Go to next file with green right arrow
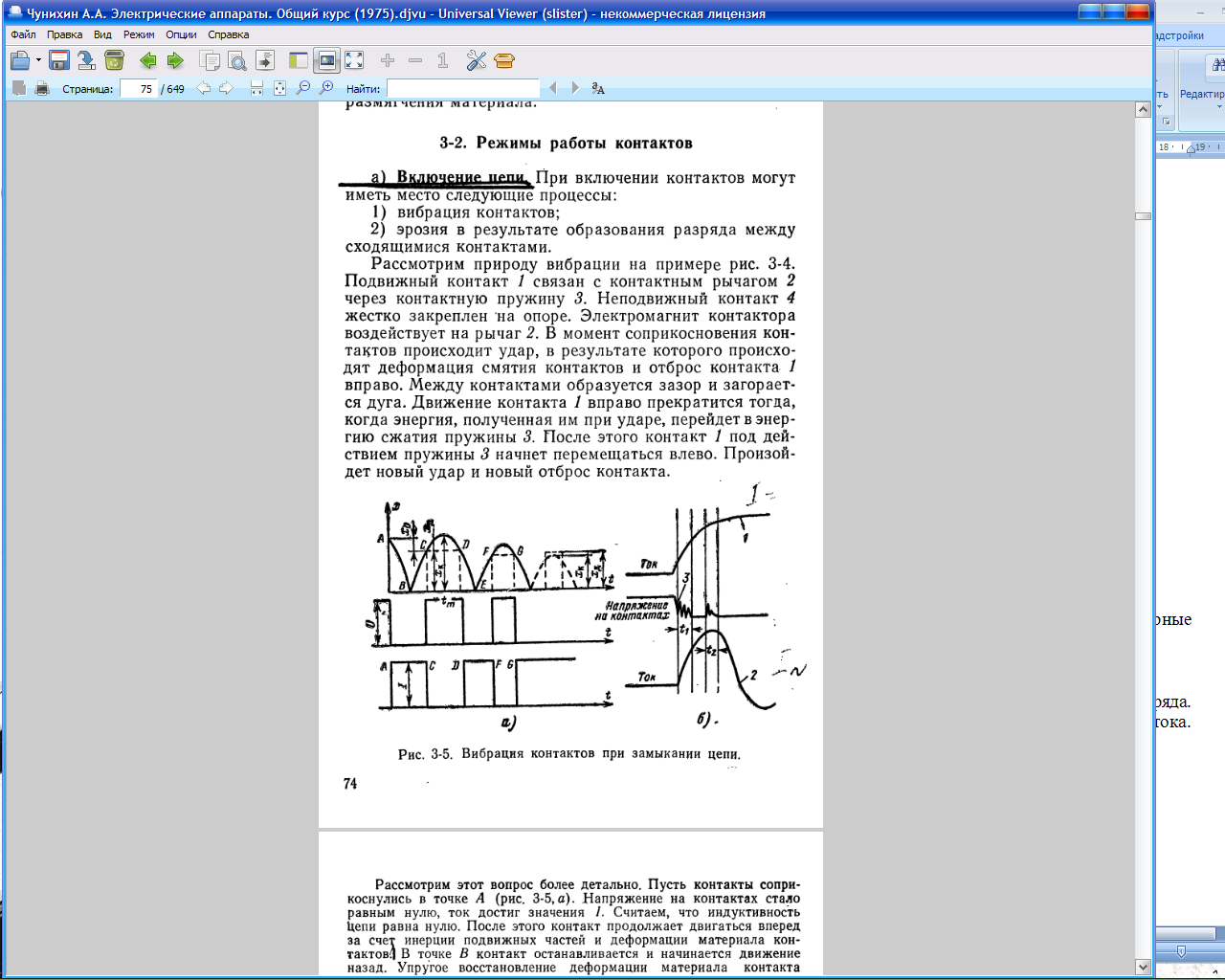Viewport: 1225px width, 980px height. click(175, 60)
